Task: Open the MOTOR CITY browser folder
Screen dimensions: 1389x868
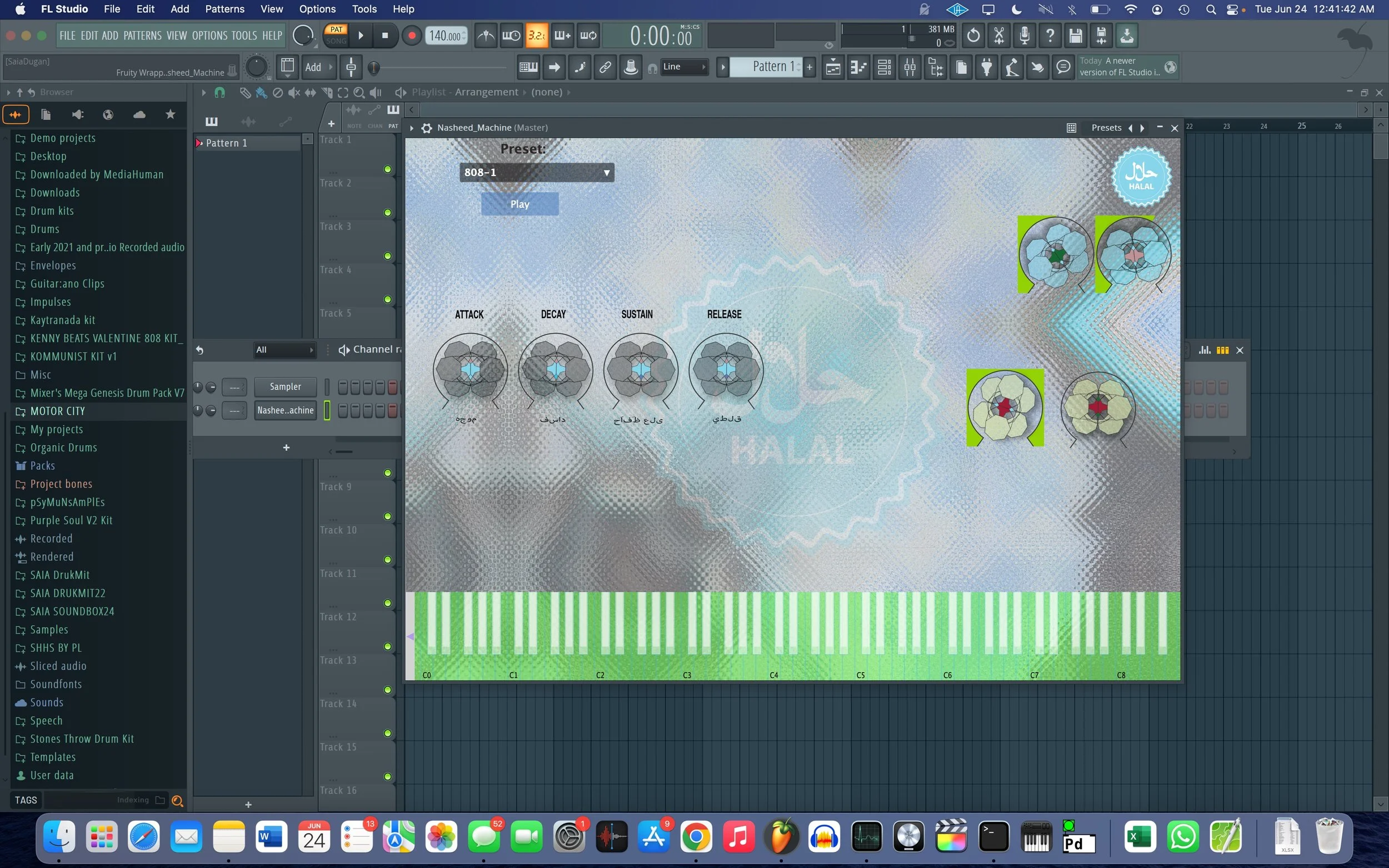Action: tap(57, 411)
